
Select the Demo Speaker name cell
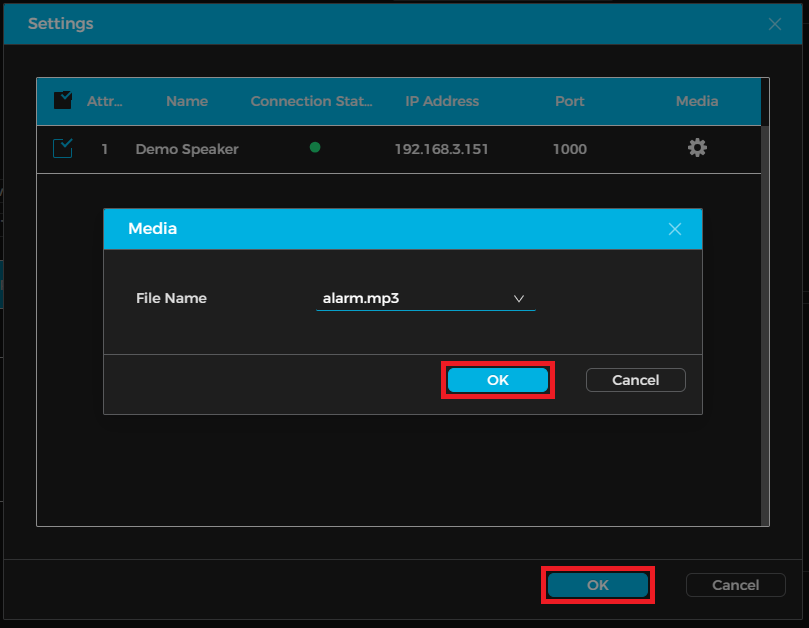point(187,149)
